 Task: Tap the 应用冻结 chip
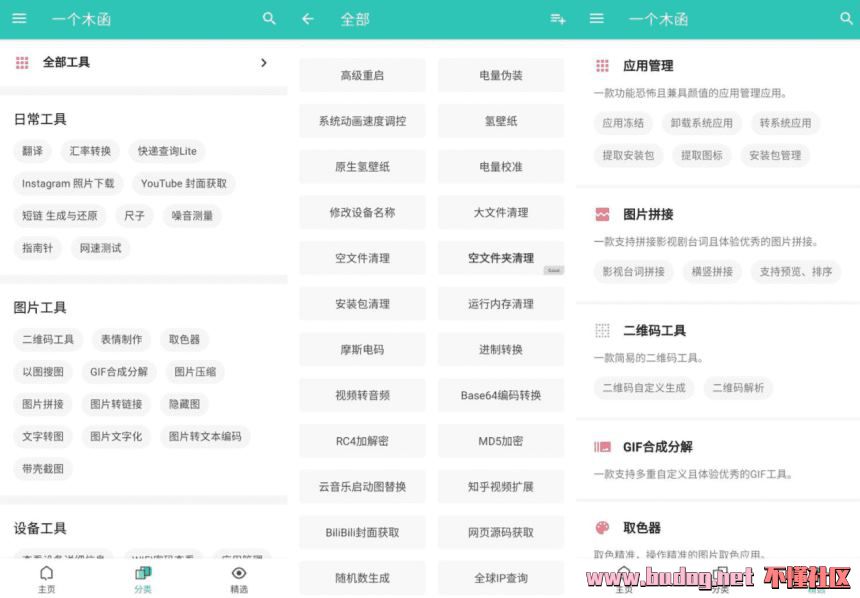(623, 124)
